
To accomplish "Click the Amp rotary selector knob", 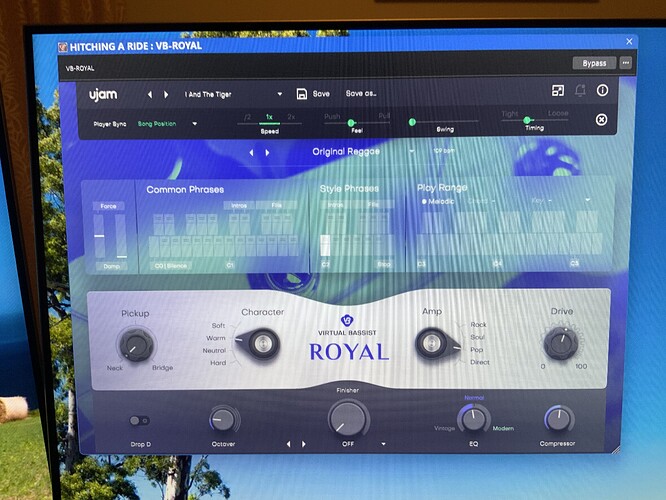I will (x=436, y=342).
